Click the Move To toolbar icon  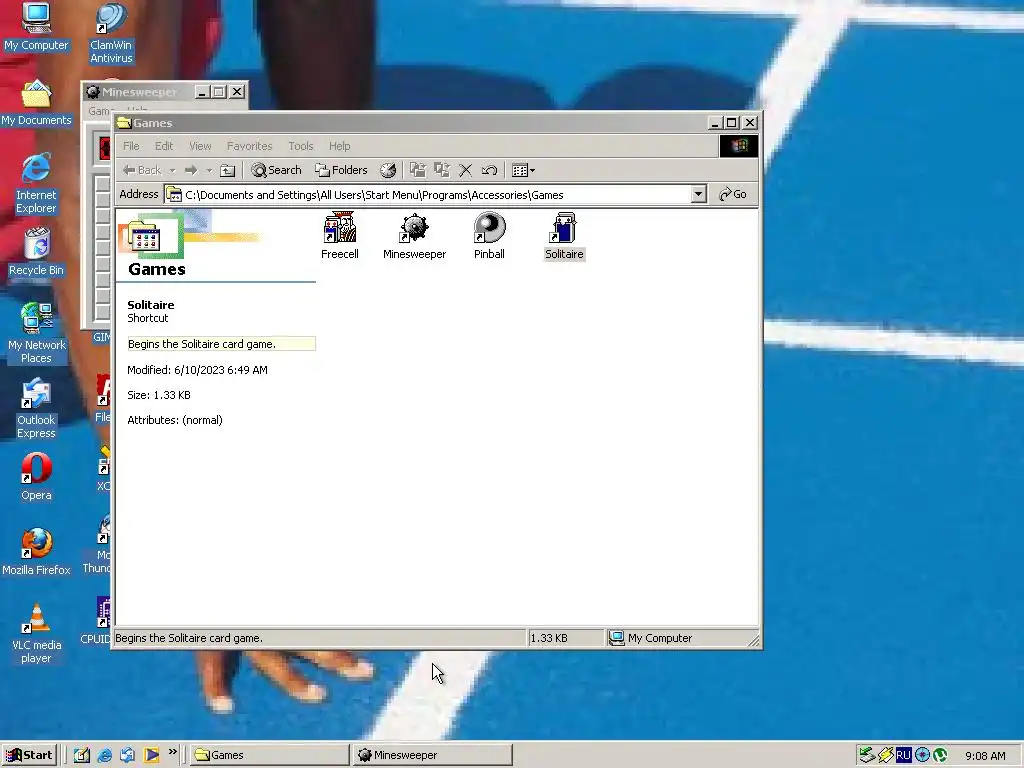tap(418, 170)
